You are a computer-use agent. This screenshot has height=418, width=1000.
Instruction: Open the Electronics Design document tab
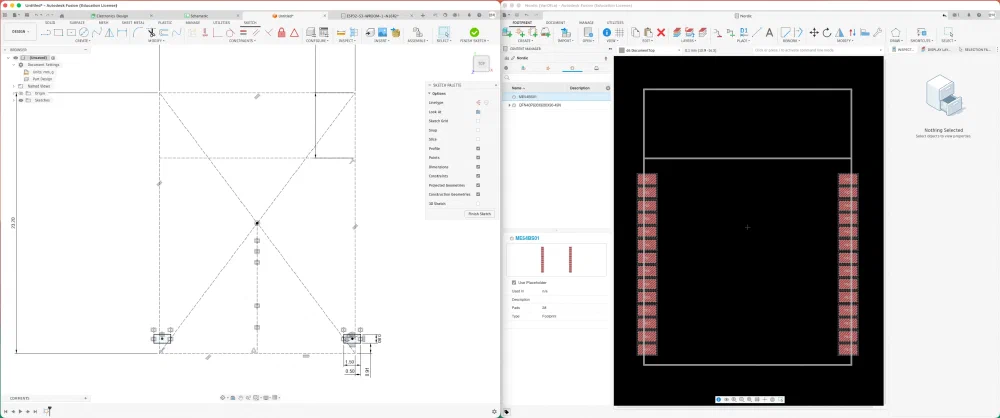point(112,15)
